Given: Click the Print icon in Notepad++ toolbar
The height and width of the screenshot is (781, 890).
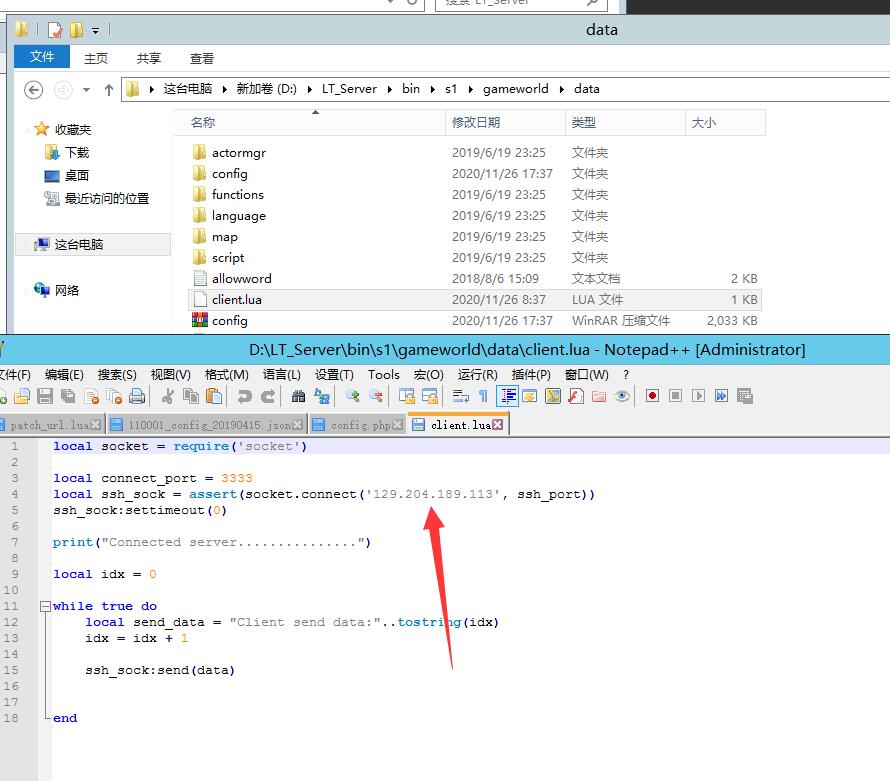Looking at the screenshot, I should 137,396.
